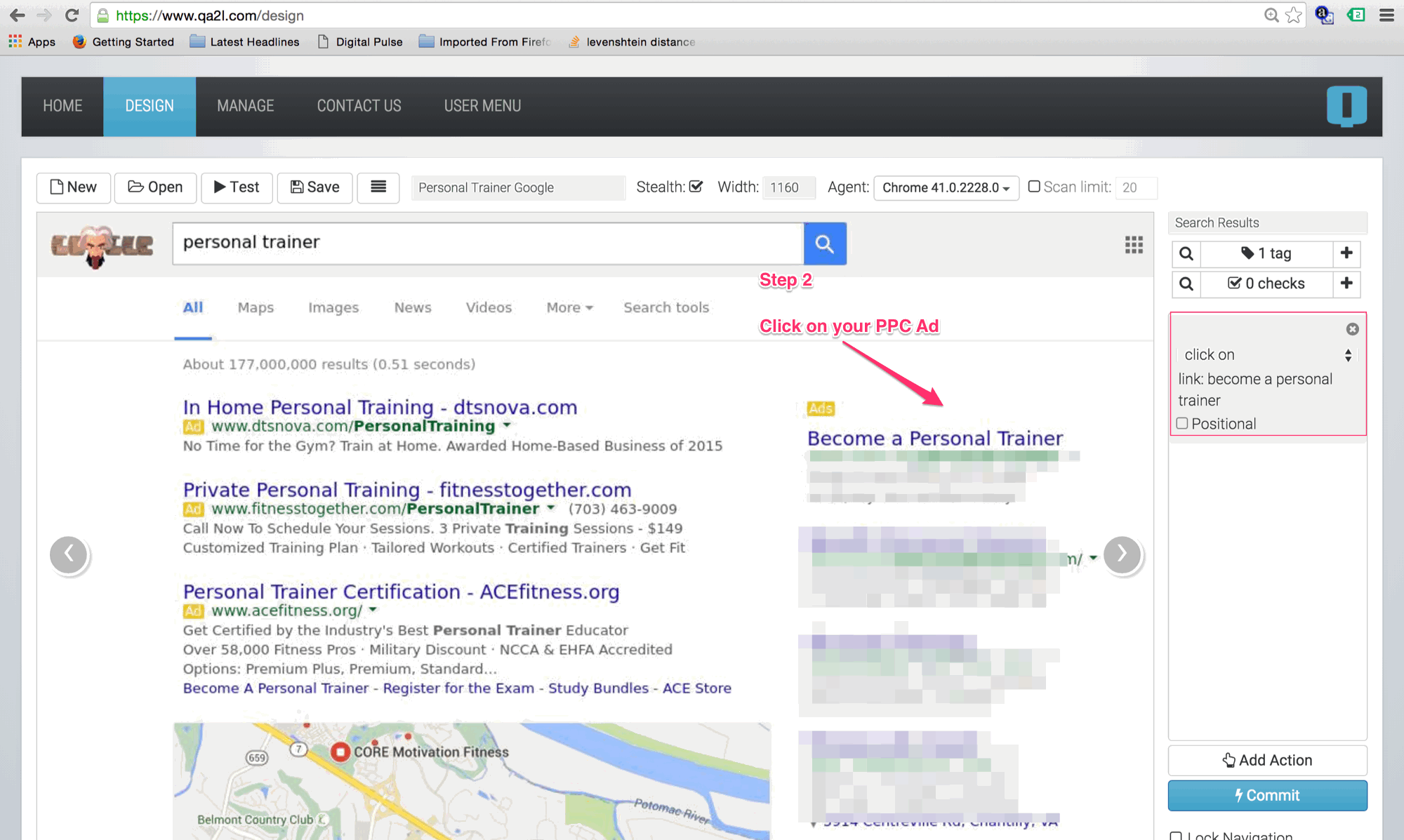Click the blue QA2L logo icon

tap(1346, 106)
